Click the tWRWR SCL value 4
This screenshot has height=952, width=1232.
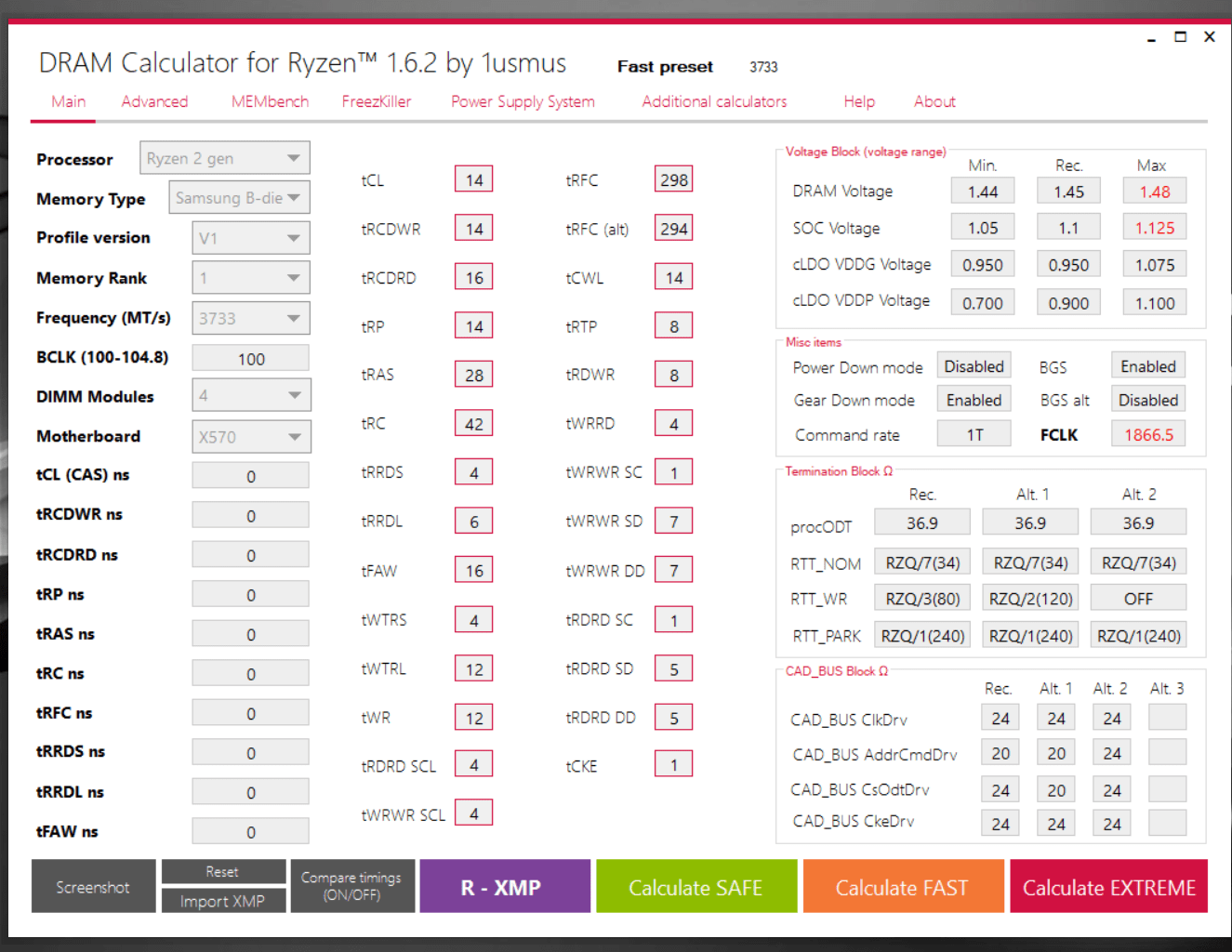(474, 813)
